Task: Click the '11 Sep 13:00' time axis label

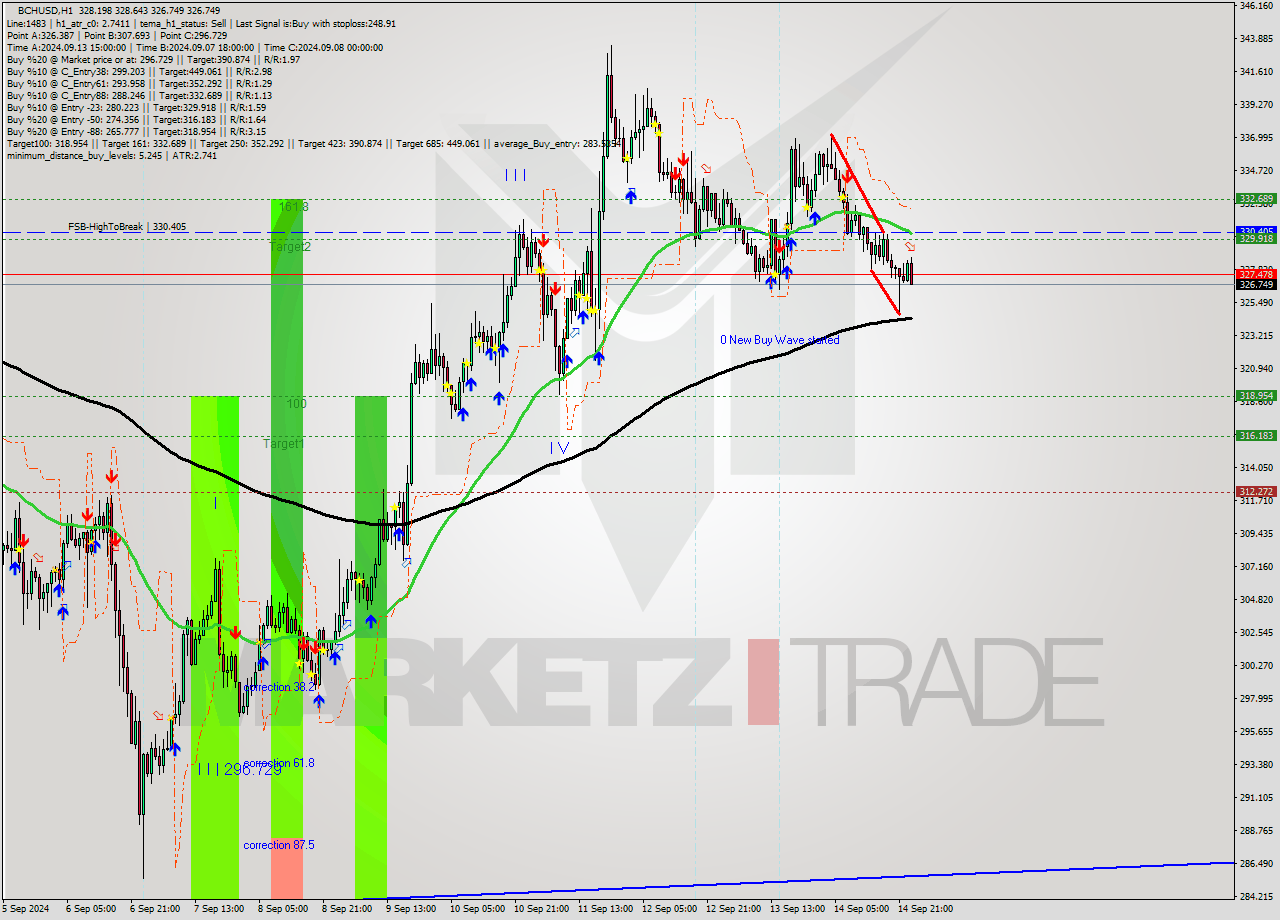Action: click(605, 909)
